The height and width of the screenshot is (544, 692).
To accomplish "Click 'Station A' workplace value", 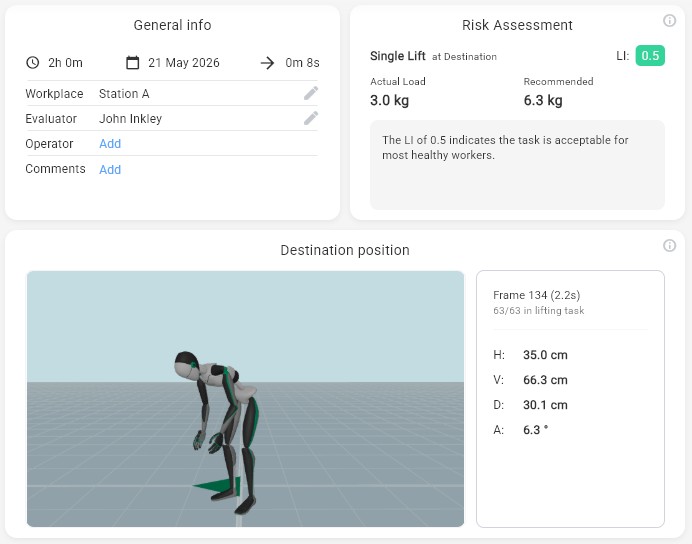I will (x=124, y=94).
